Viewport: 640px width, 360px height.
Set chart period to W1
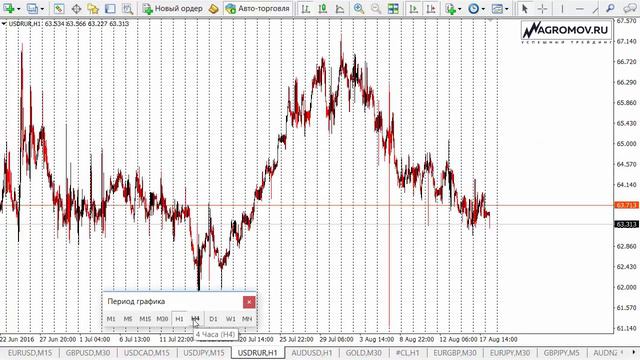click(230, 319)
